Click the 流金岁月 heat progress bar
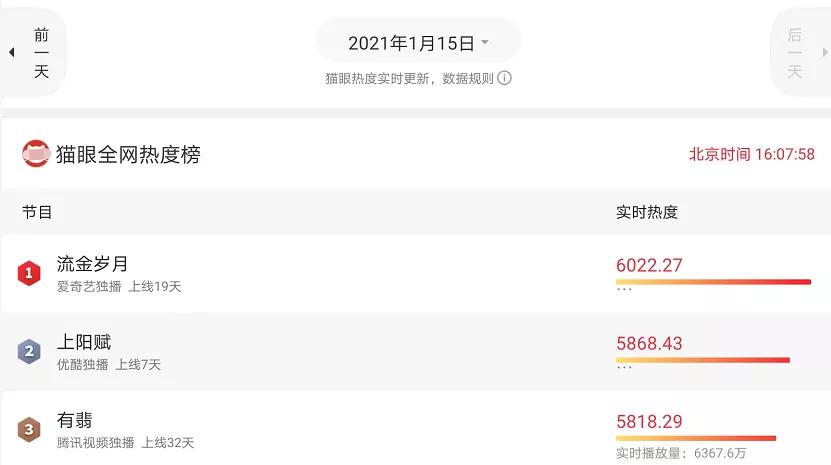Viewport: 831px width, 465px height. click(x=713, y=282)
